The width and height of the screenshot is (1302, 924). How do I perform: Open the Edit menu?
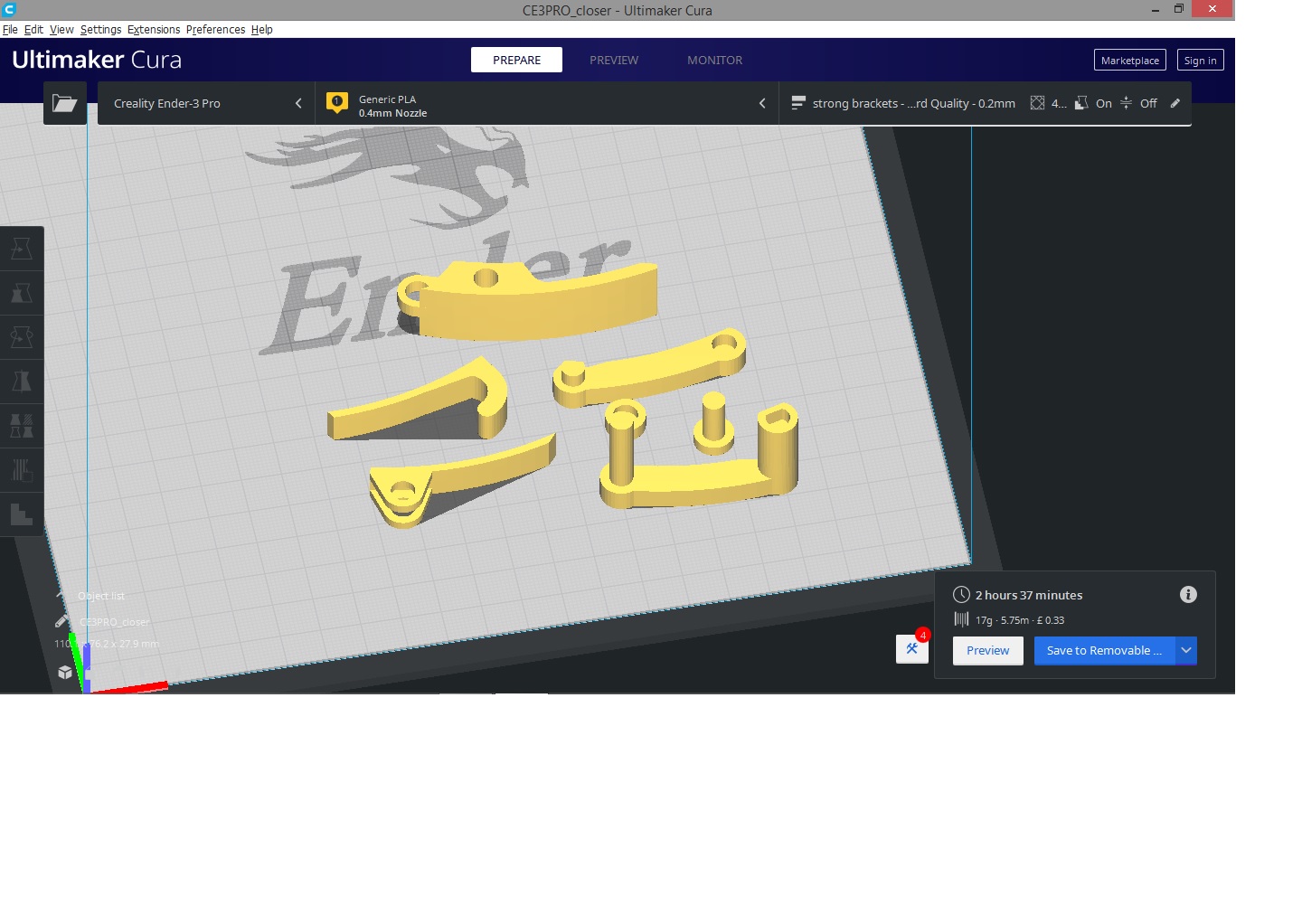tap(33, 29)
